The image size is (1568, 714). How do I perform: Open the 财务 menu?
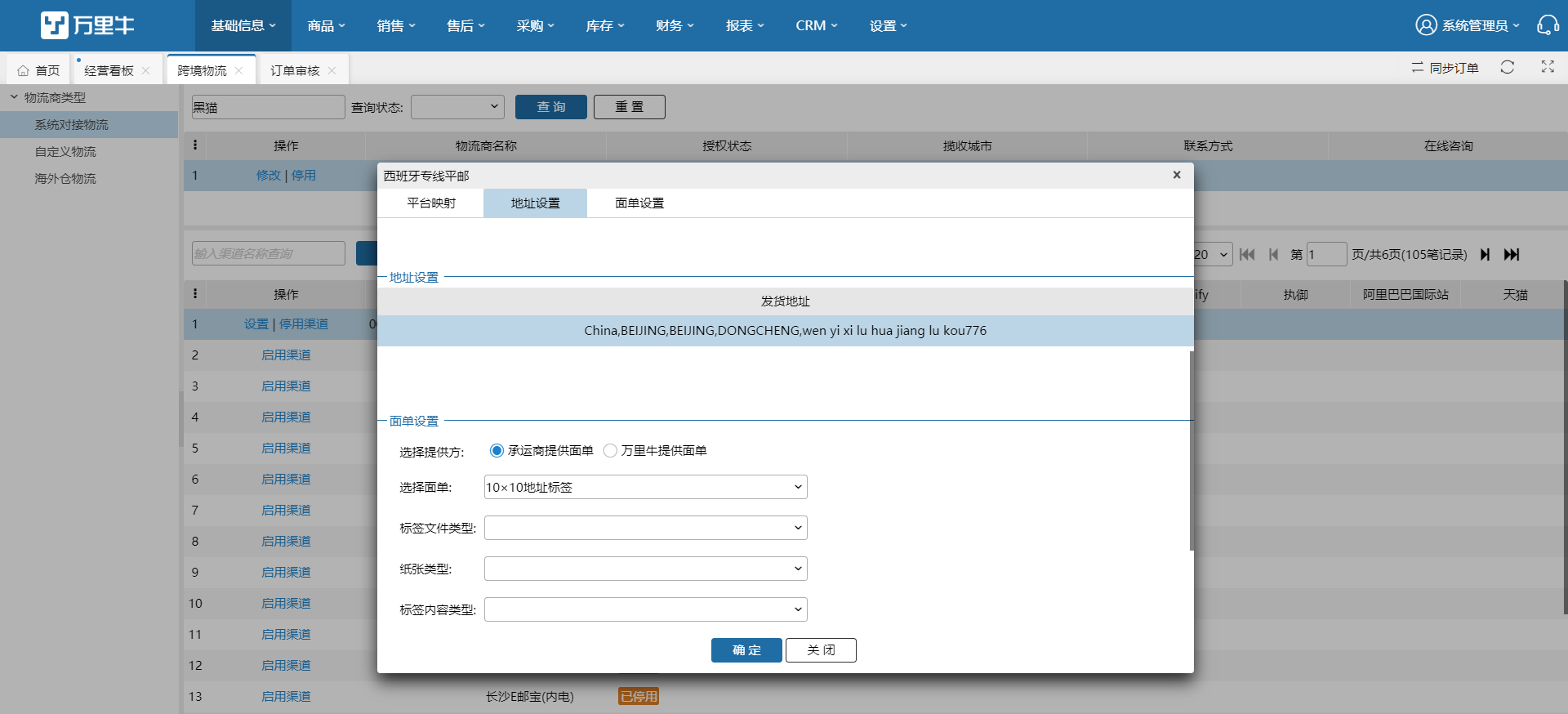point(675,25)
